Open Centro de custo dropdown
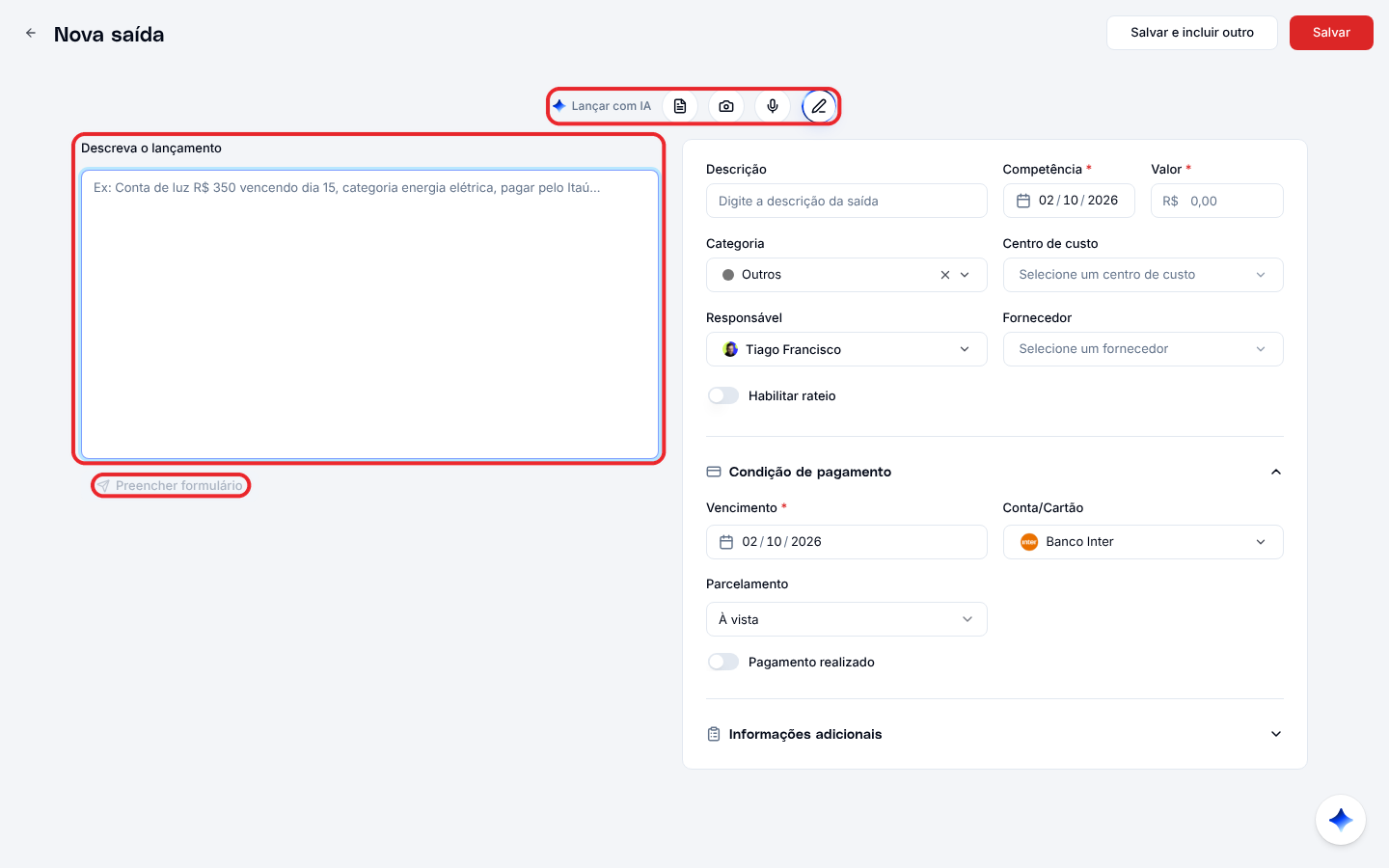This screenshot has width=1389, height=868. click(x=1143, y=275)
